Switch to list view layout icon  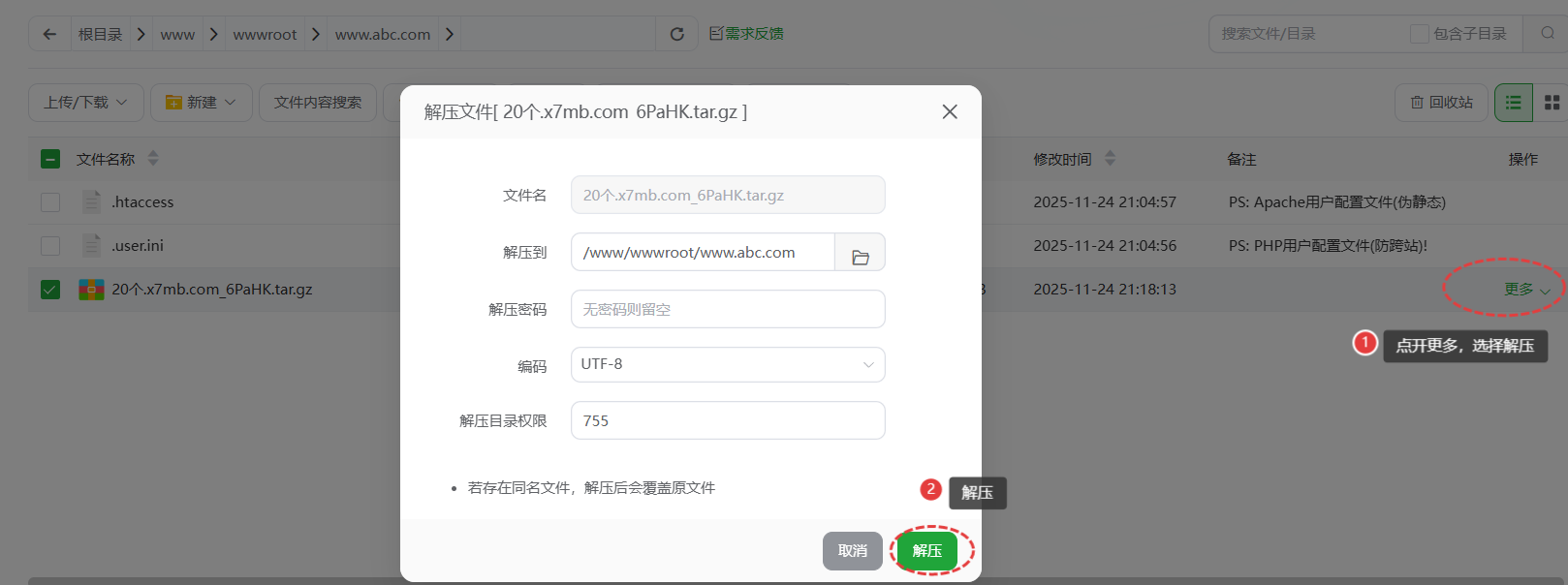(x=1513, y=103)
